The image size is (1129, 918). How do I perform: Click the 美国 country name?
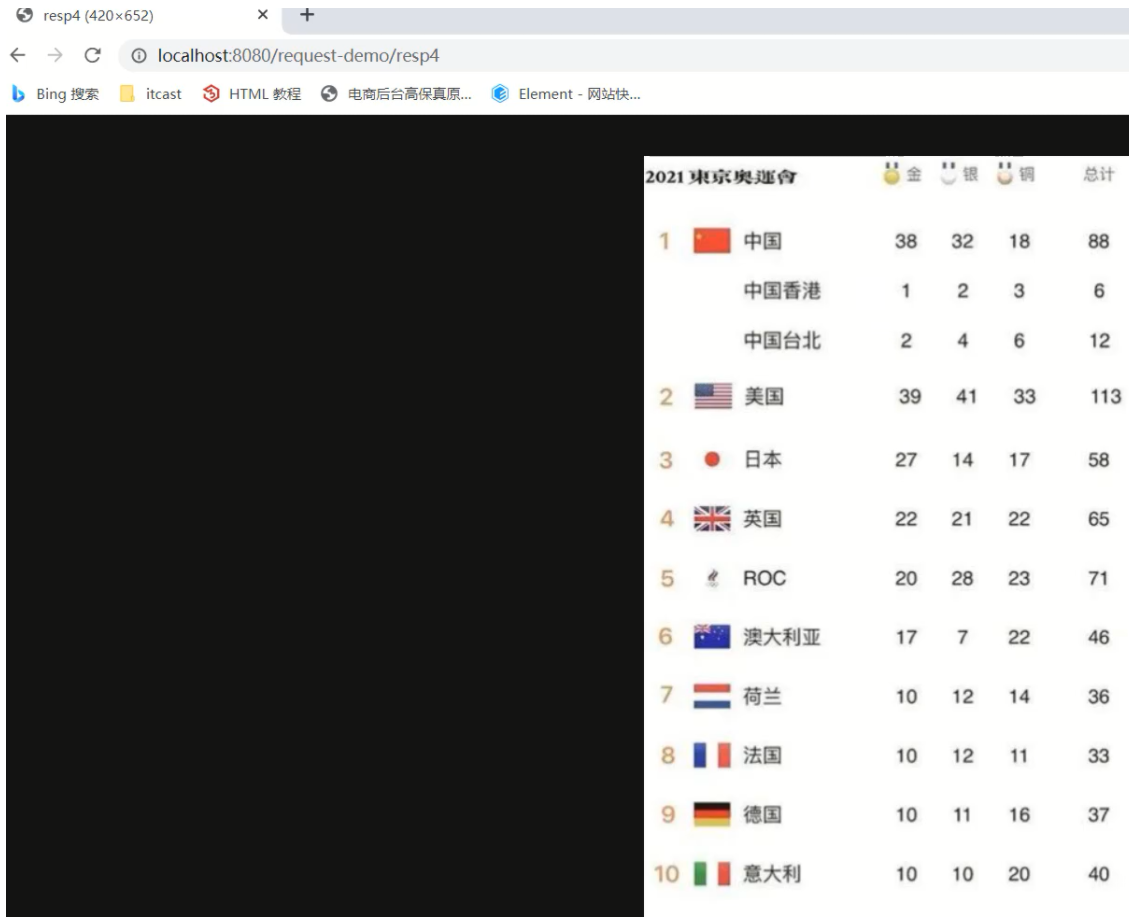[764, 397]
